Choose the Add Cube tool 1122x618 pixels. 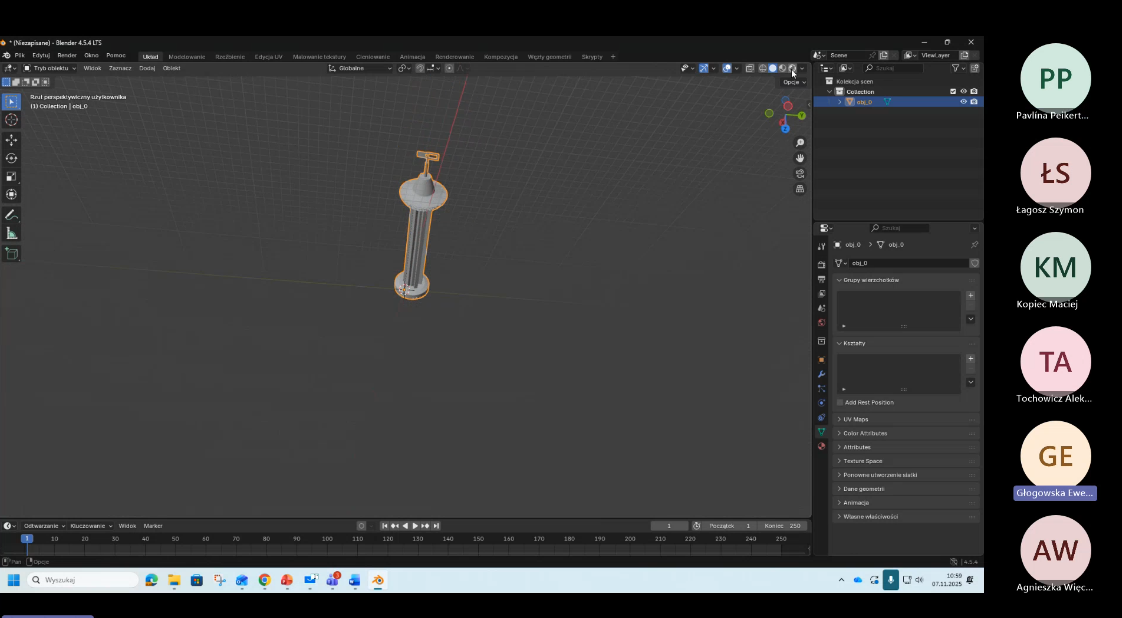click(11, 254)
